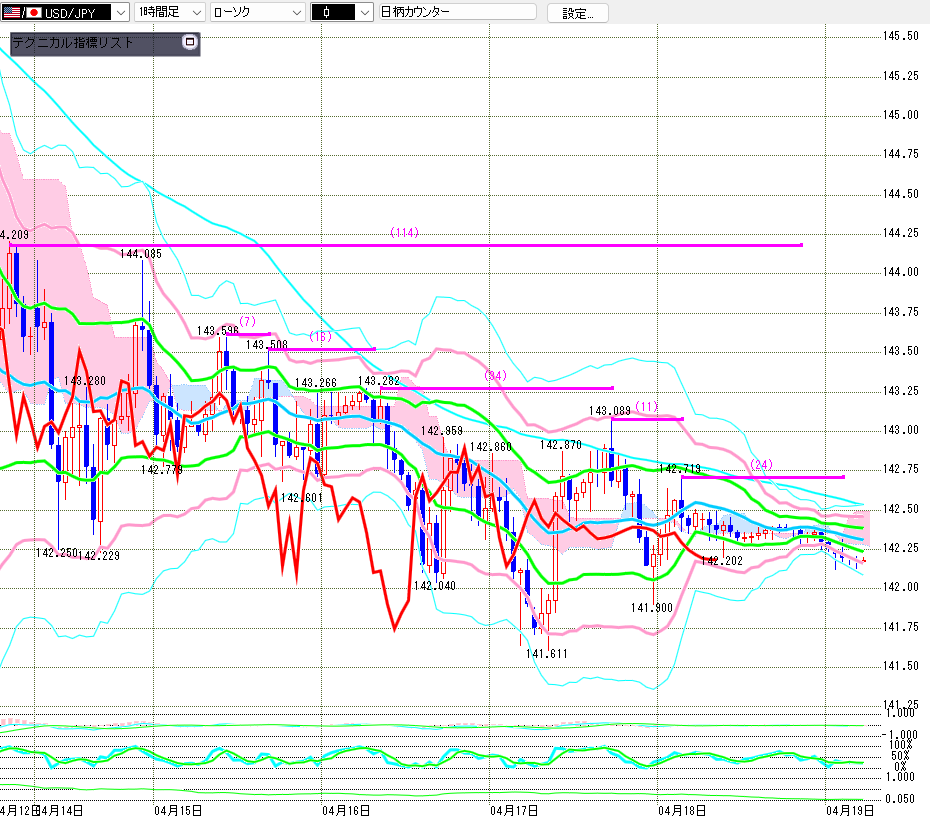Click the 142.040 low price label

[x=435, y=586]
